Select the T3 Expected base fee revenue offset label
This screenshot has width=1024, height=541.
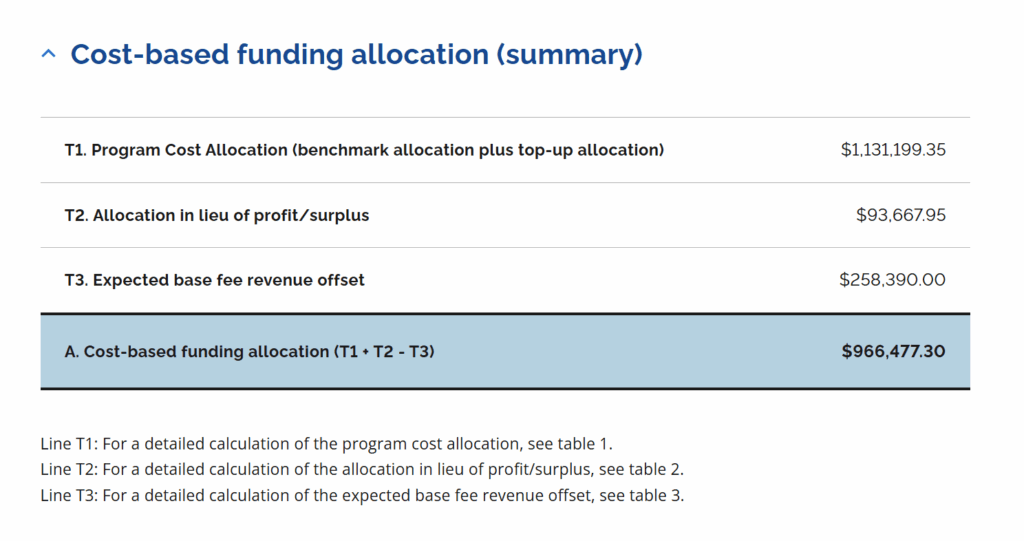click(x=214, y=280)
